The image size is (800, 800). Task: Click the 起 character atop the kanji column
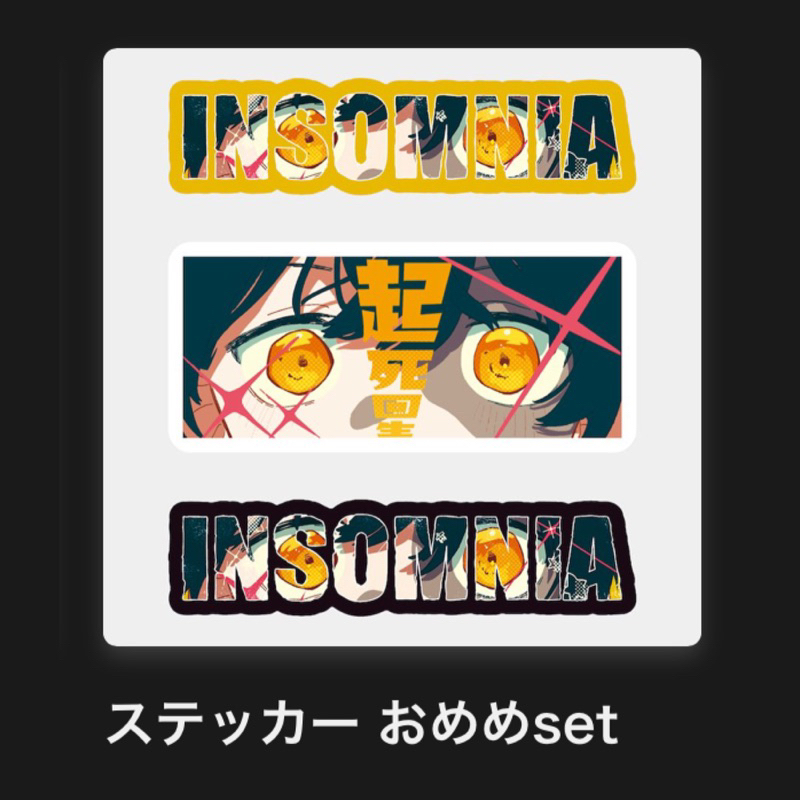(396, 302)
